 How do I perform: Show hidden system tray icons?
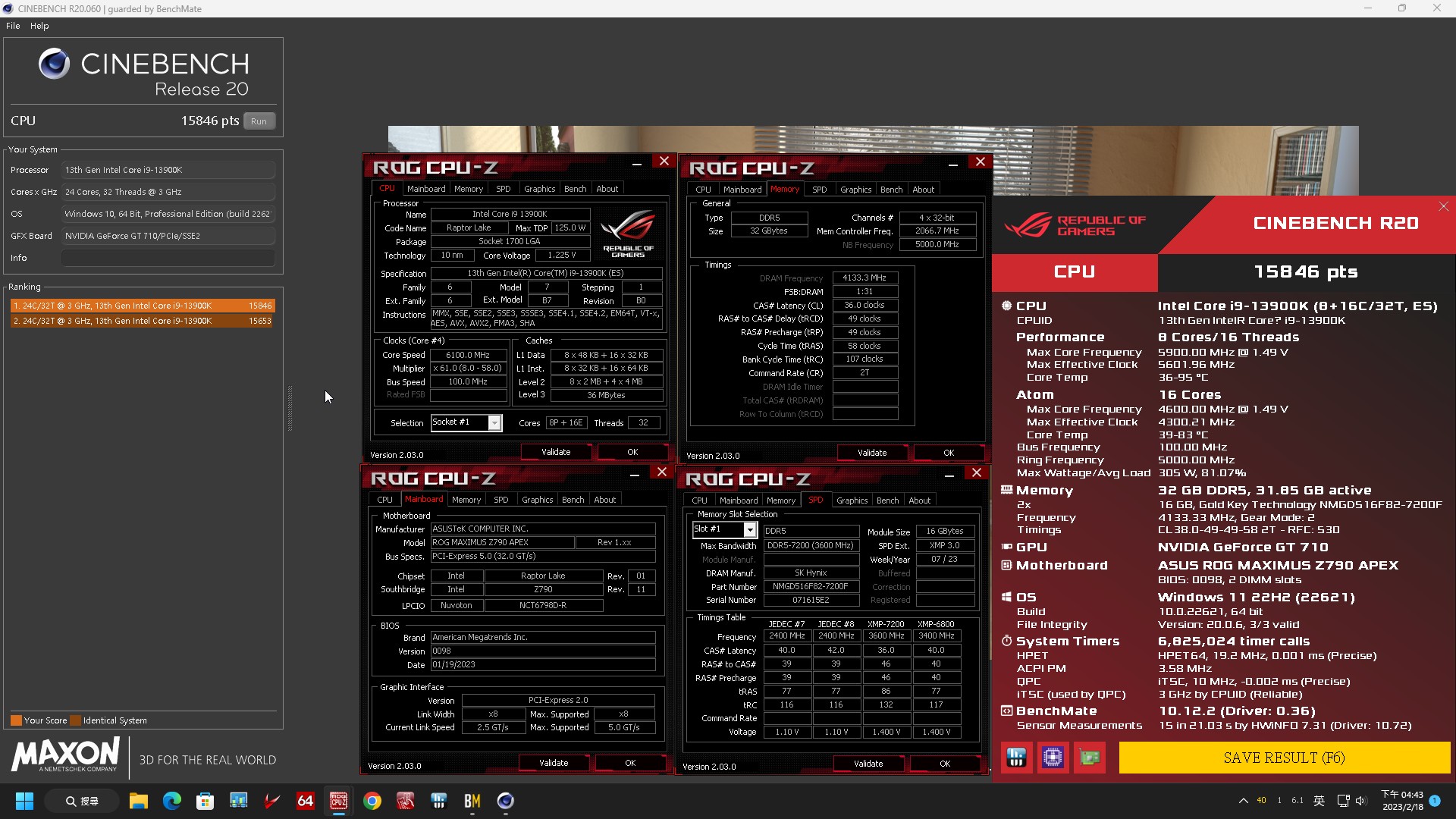(1243, 801)
